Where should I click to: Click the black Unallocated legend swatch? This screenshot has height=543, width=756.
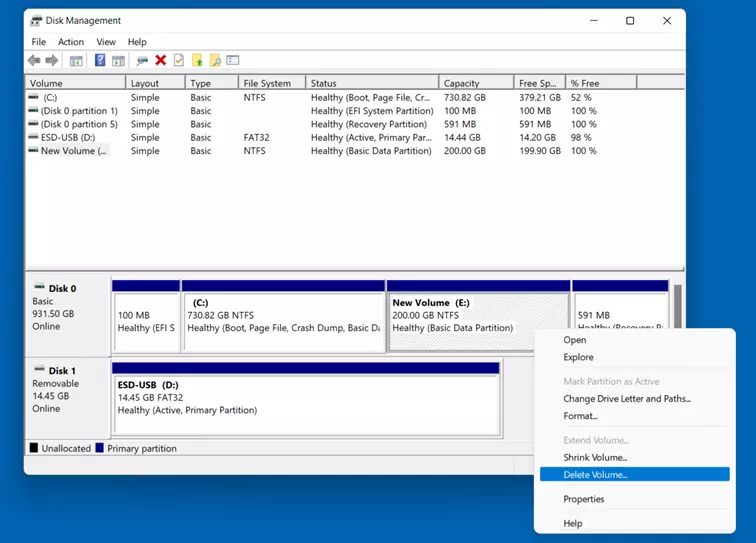(x=34, y=448)
